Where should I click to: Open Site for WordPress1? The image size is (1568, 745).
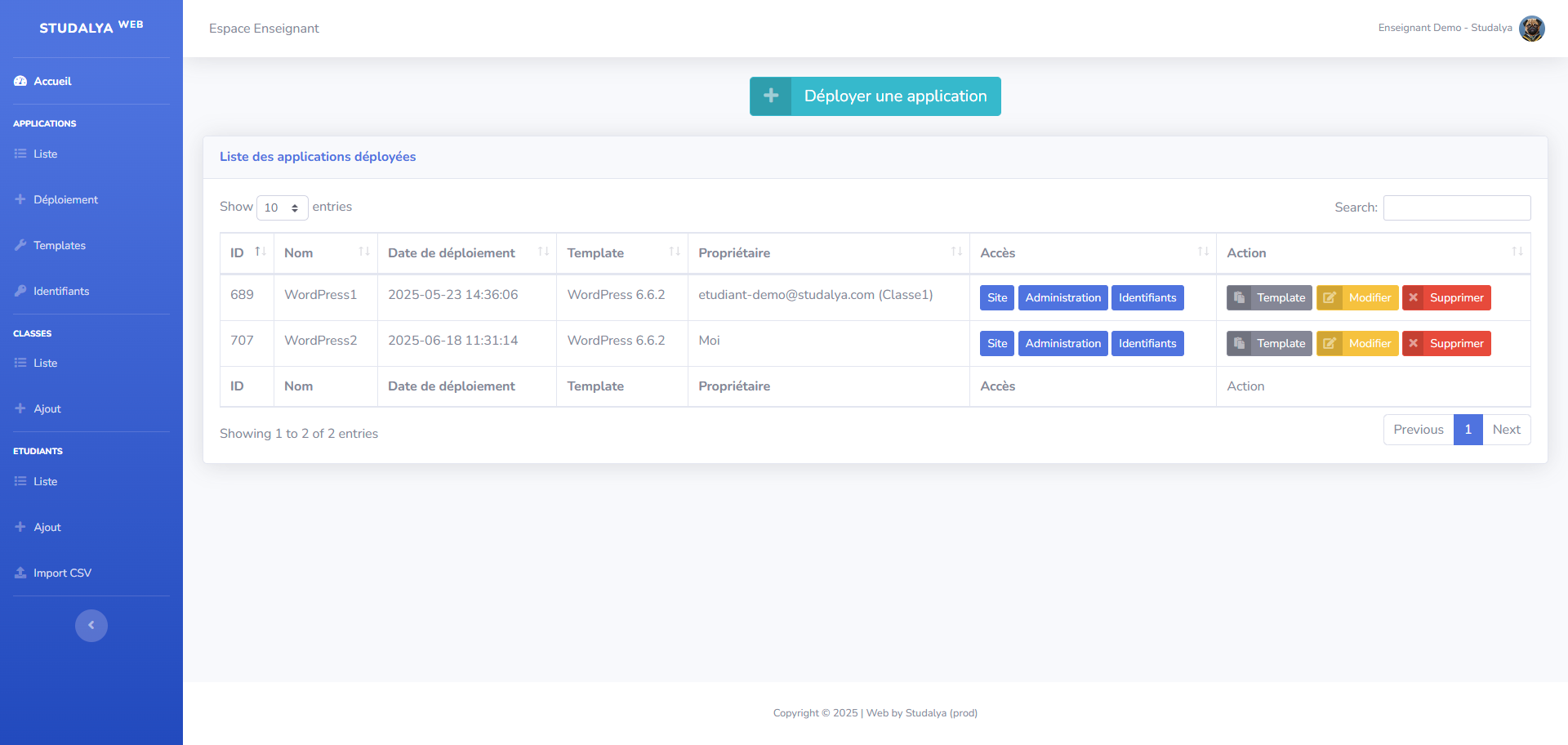click(x=997, y=298)
